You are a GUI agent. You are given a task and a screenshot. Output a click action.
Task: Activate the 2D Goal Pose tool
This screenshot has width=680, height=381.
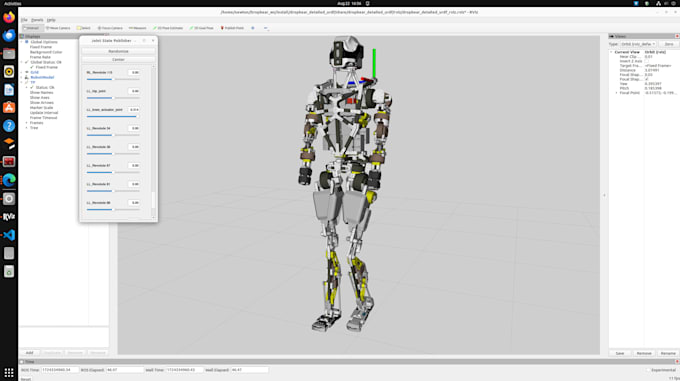click(x=202, y=28)
